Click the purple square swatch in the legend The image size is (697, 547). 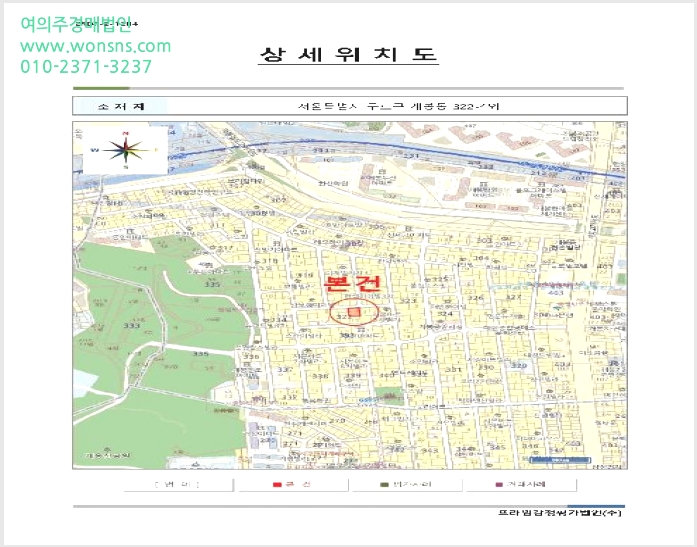pos(499,484)
